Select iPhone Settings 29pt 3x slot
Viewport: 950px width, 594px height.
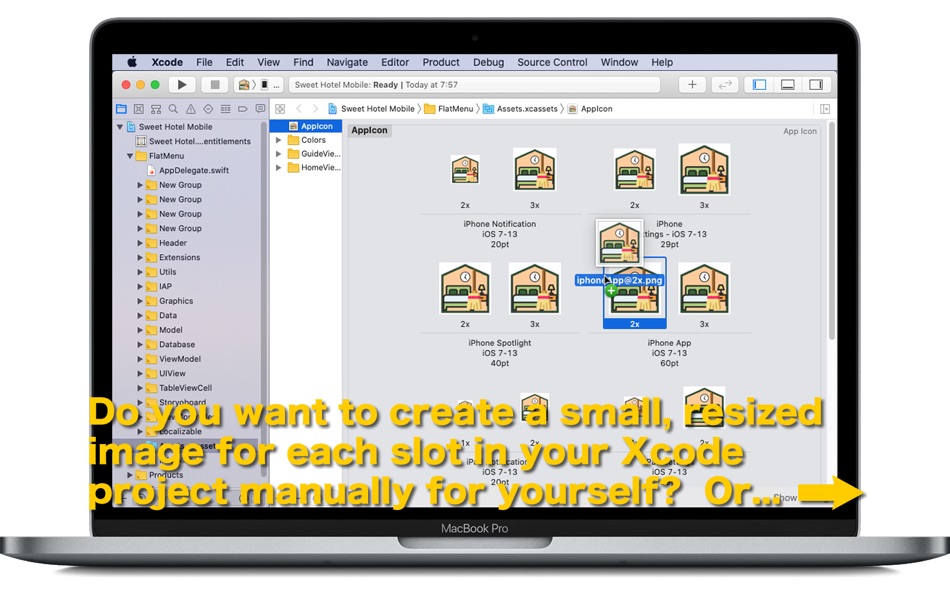(x=704, y=170)
